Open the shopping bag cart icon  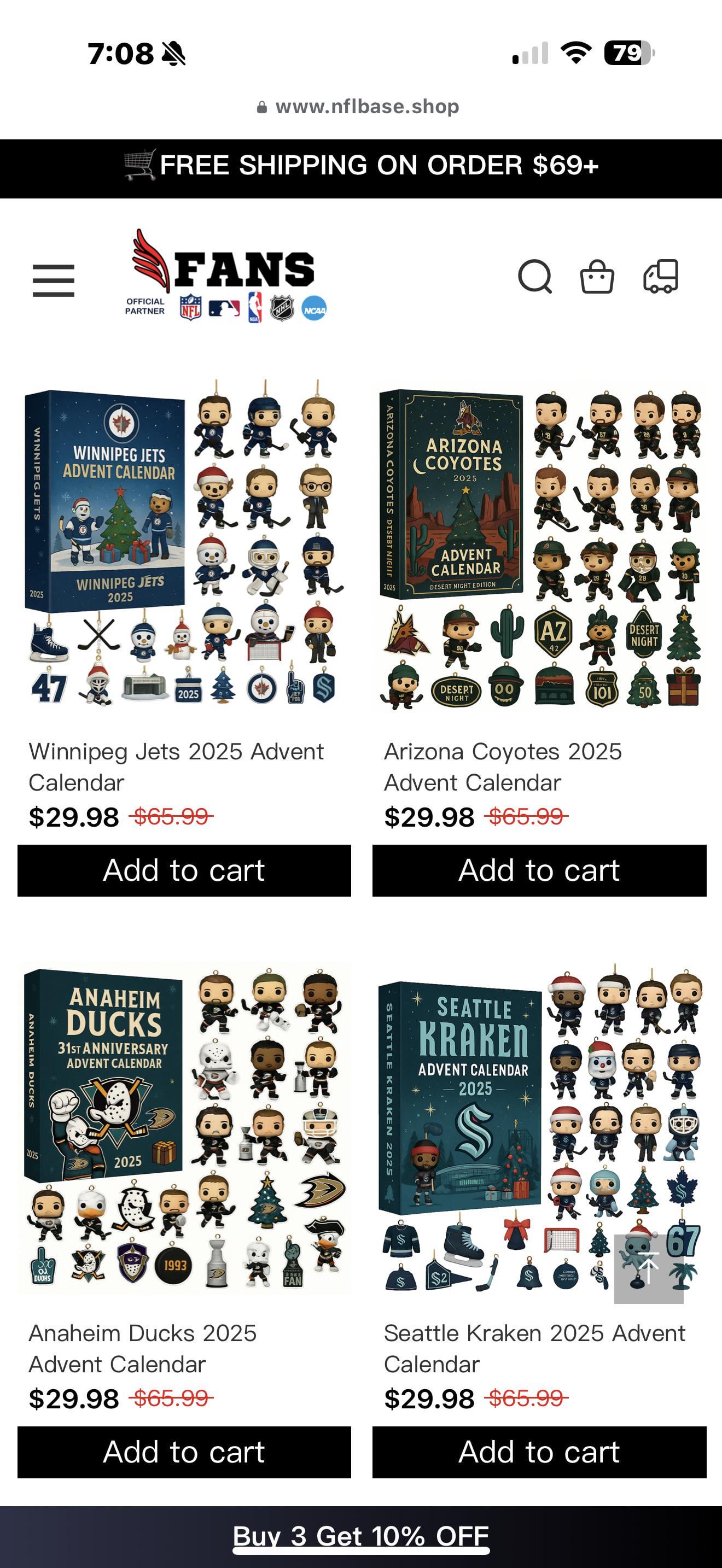(597, 277)
